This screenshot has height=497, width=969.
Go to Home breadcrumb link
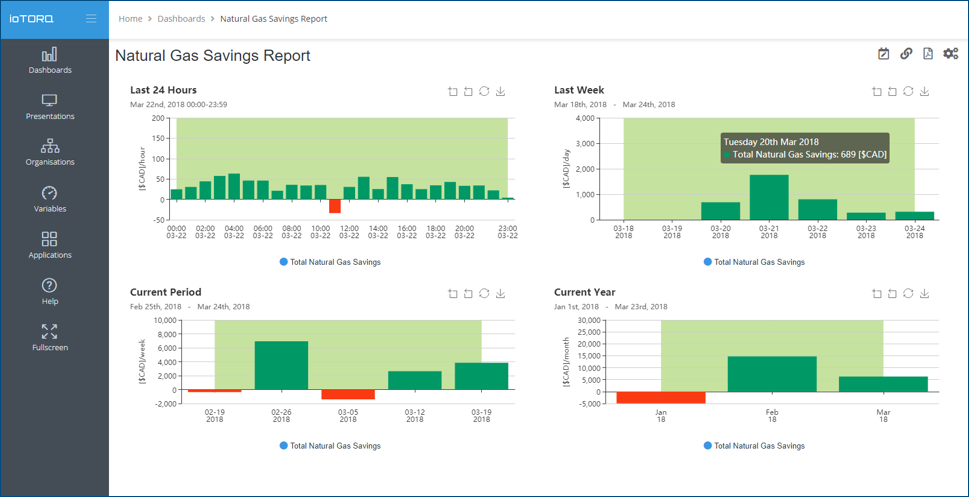click(x=130, y=19)
